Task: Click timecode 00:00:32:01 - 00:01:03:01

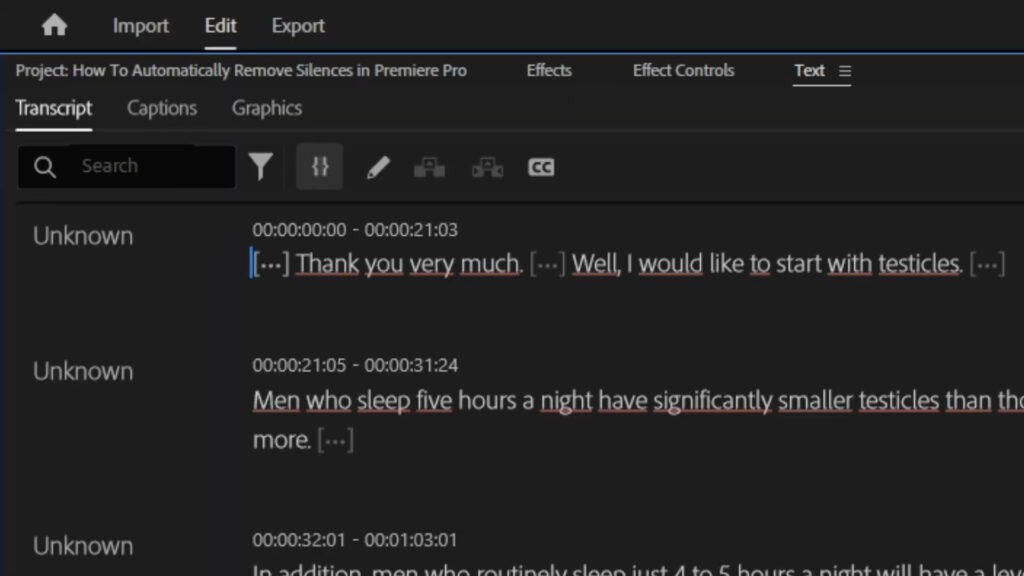Action: 355,540
